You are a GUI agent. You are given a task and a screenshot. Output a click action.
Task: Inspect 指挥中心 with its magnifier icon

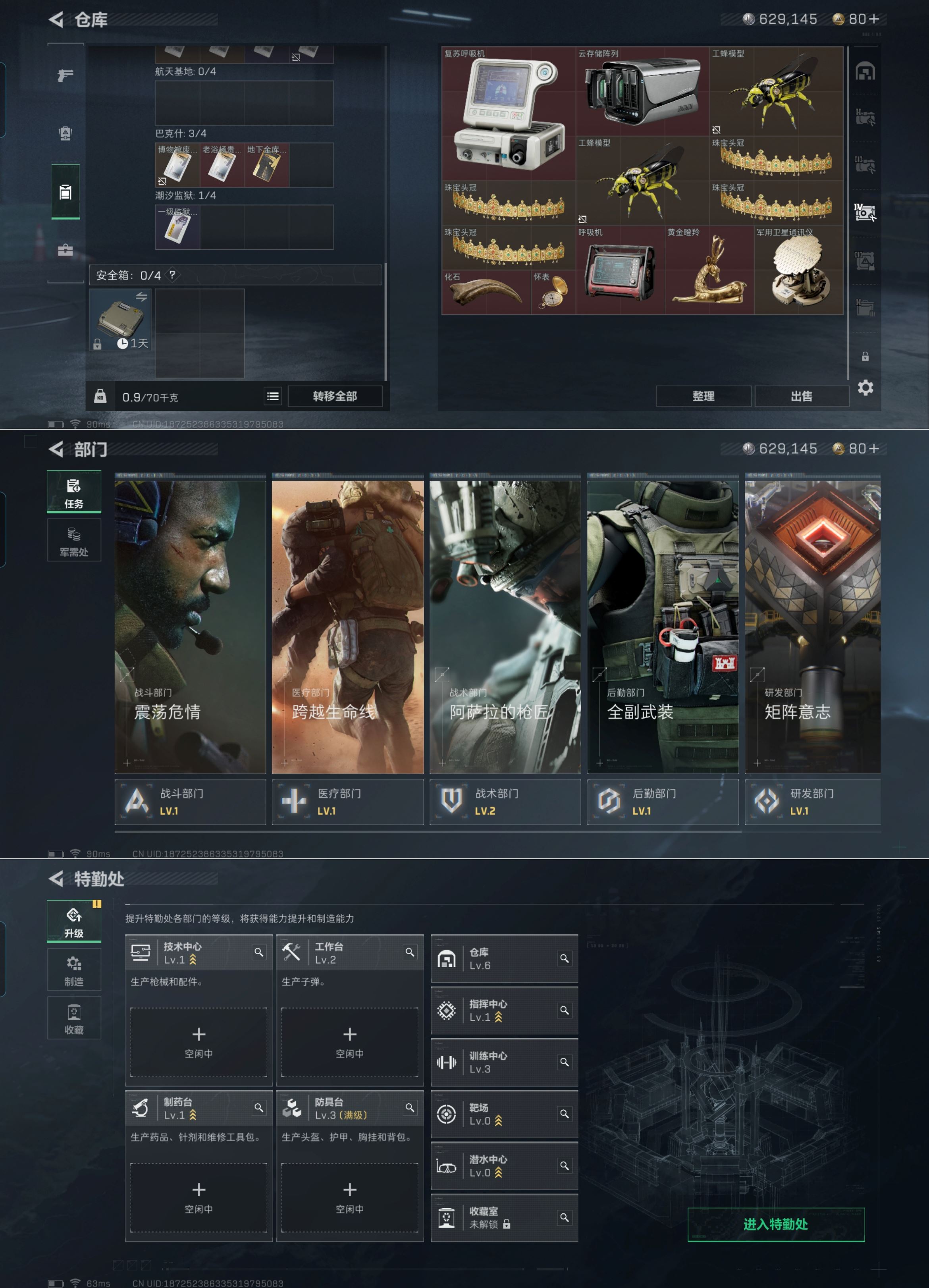[x=565, y=1010]
